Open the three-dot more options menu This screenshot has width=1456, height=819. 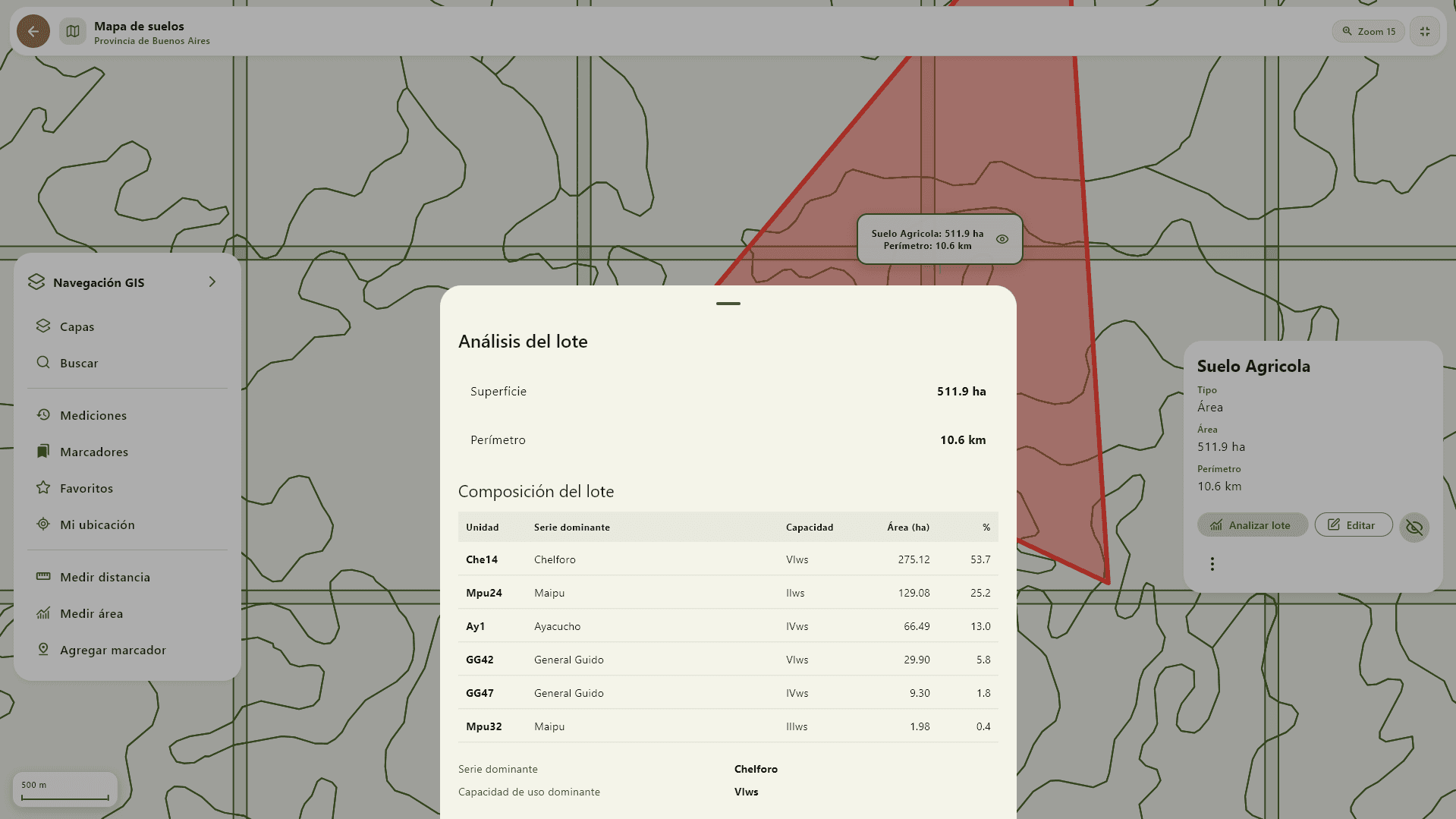pyautogui.click(x=1212, y=564)
